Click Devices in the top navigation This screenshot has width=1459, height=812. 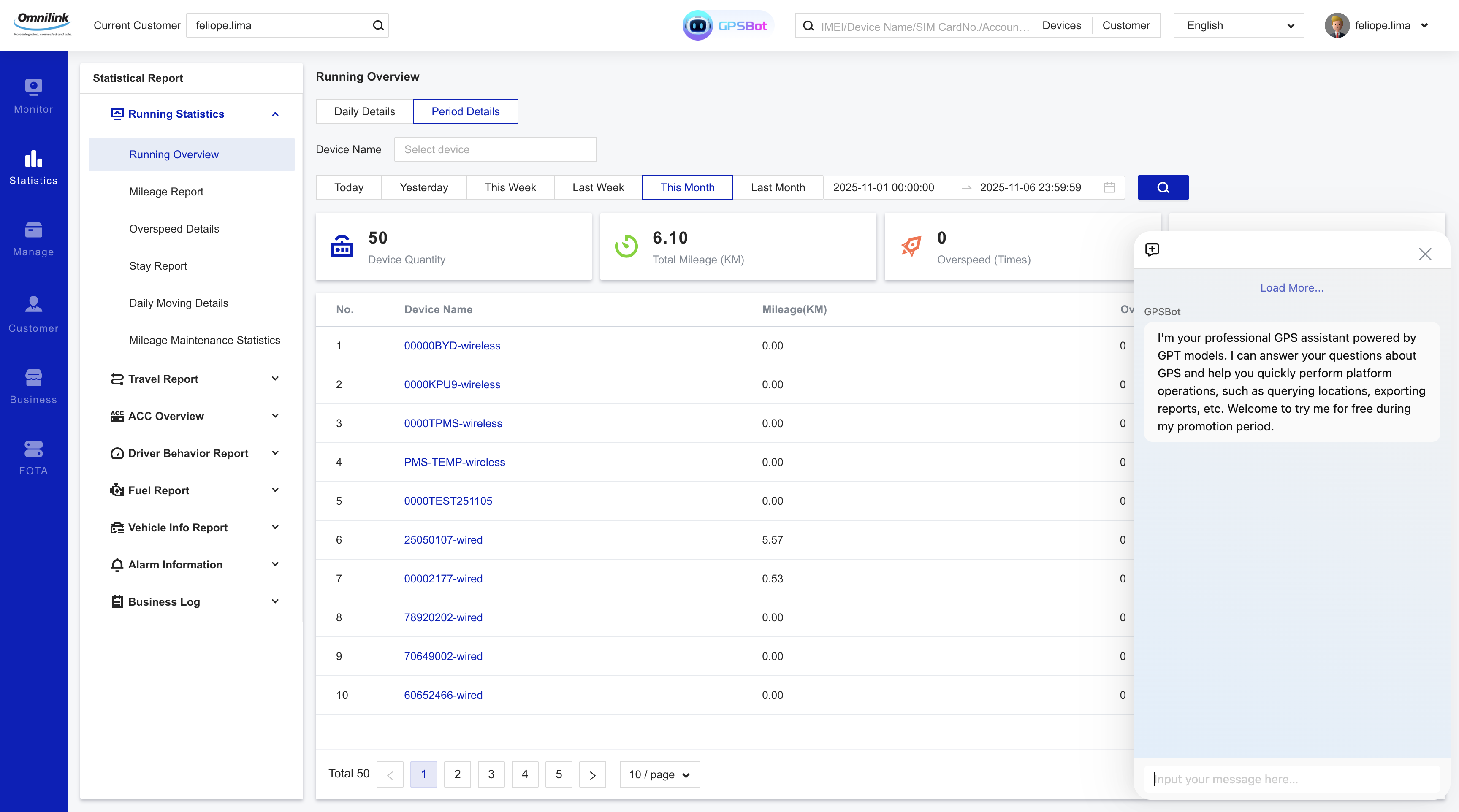click(1061, 25)
